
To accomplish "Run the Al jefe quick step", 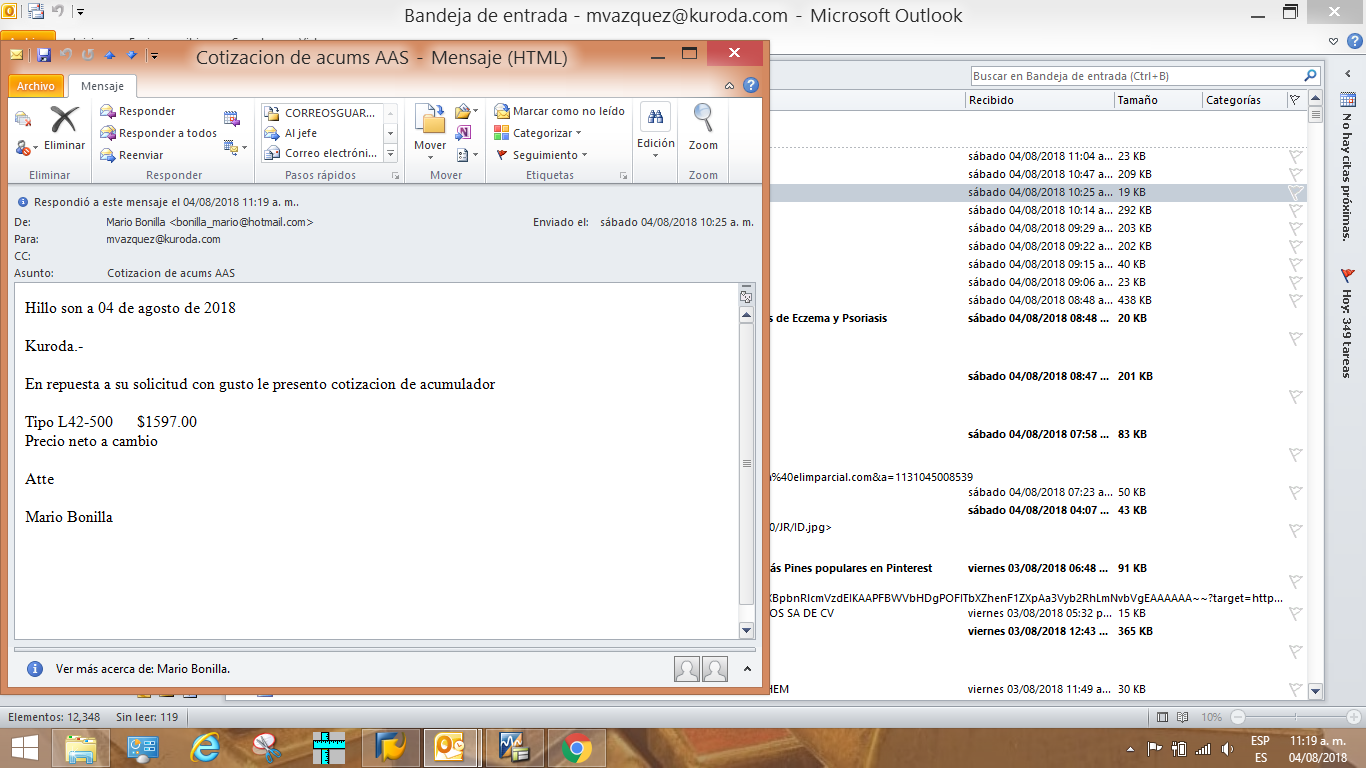I will [x=320, y=133].
